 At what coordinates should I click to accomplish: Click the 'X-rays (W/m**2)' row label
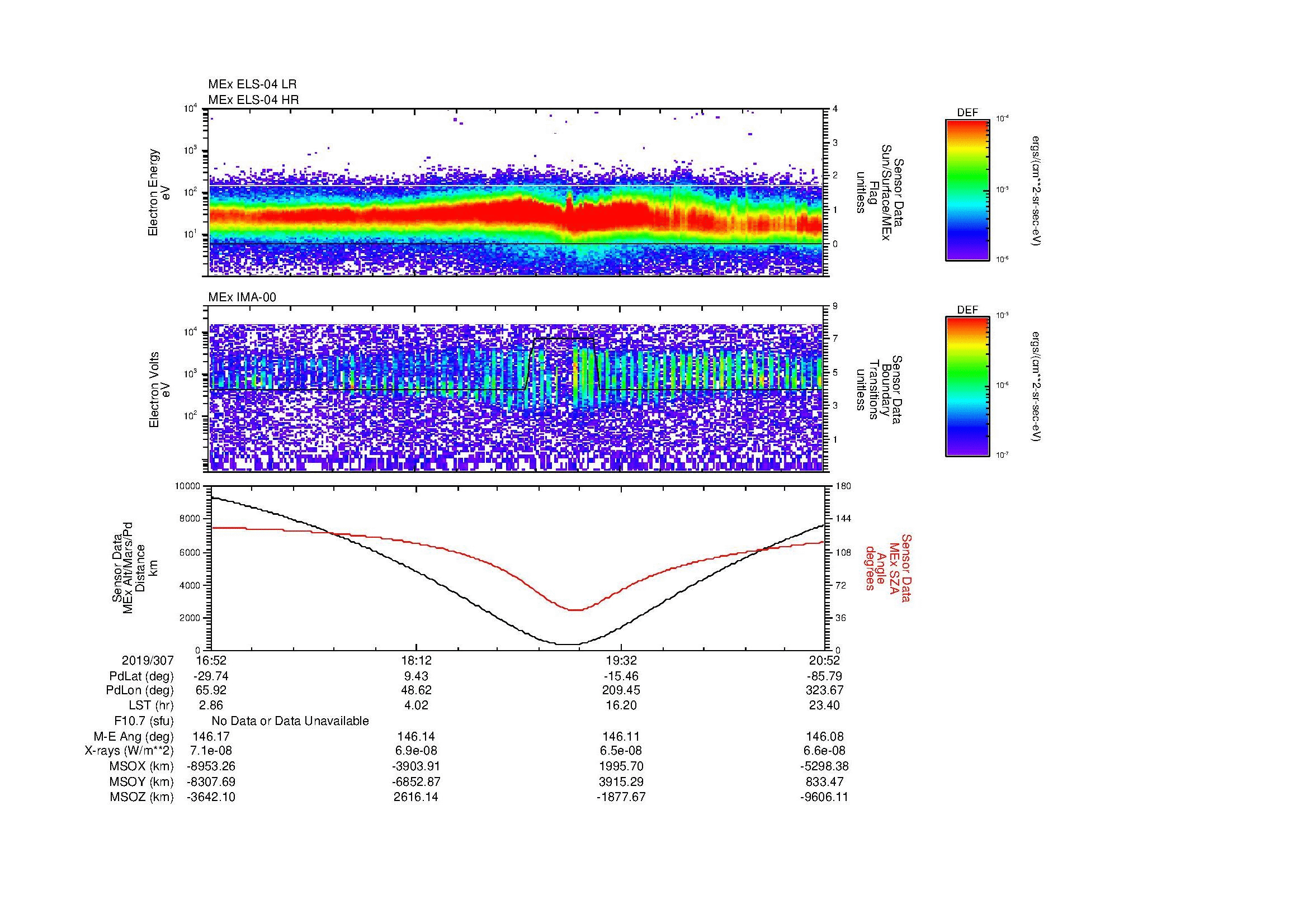[129, 751]
